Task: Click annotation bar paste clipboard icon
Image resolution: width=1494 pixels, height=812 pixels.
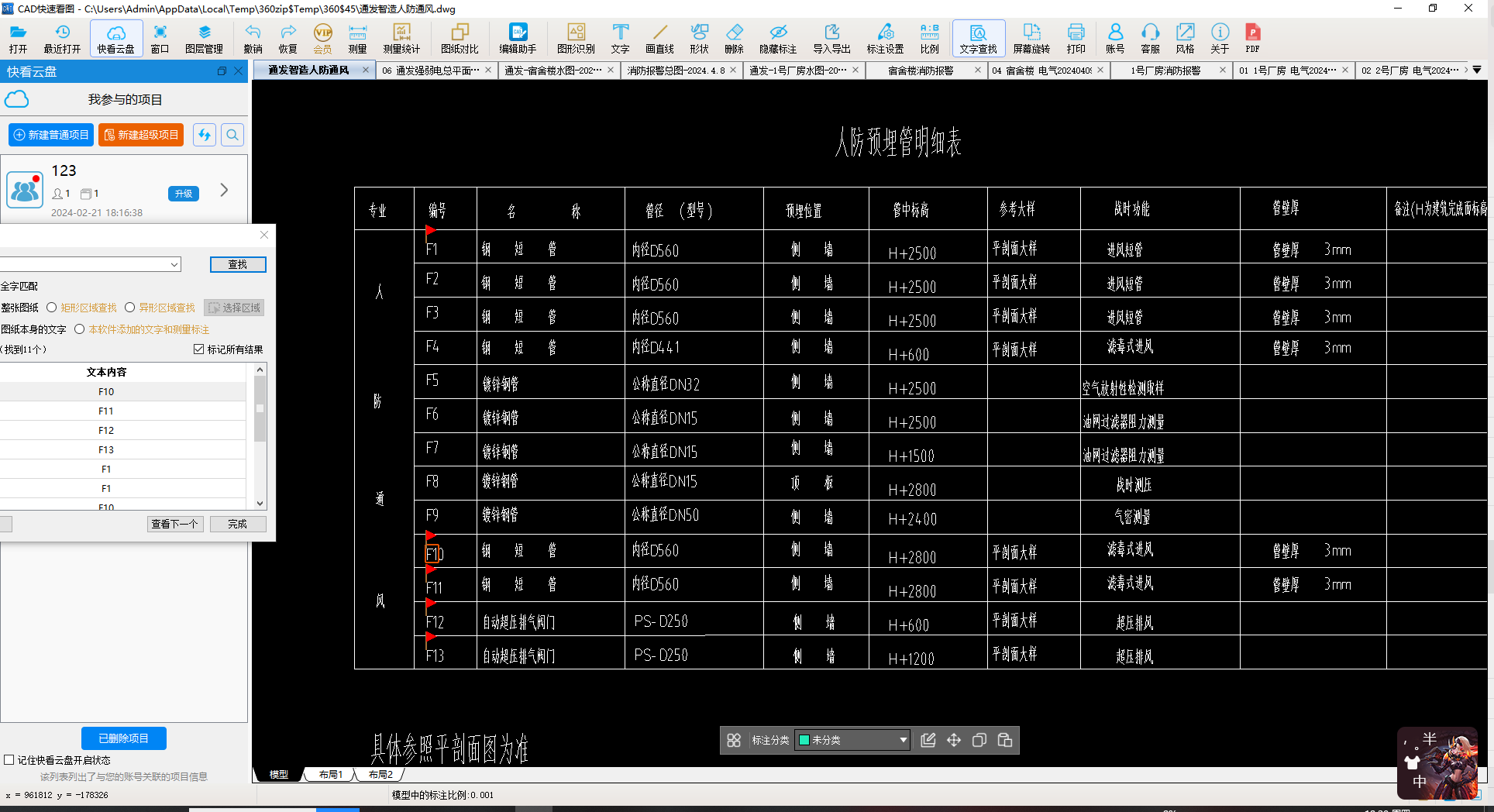Action: (x=1005, y=740)
